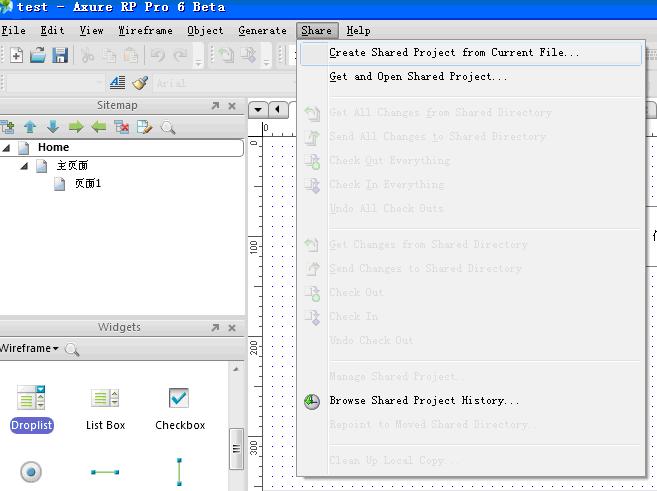Move page up with blue up arrow

coord(30,127)
